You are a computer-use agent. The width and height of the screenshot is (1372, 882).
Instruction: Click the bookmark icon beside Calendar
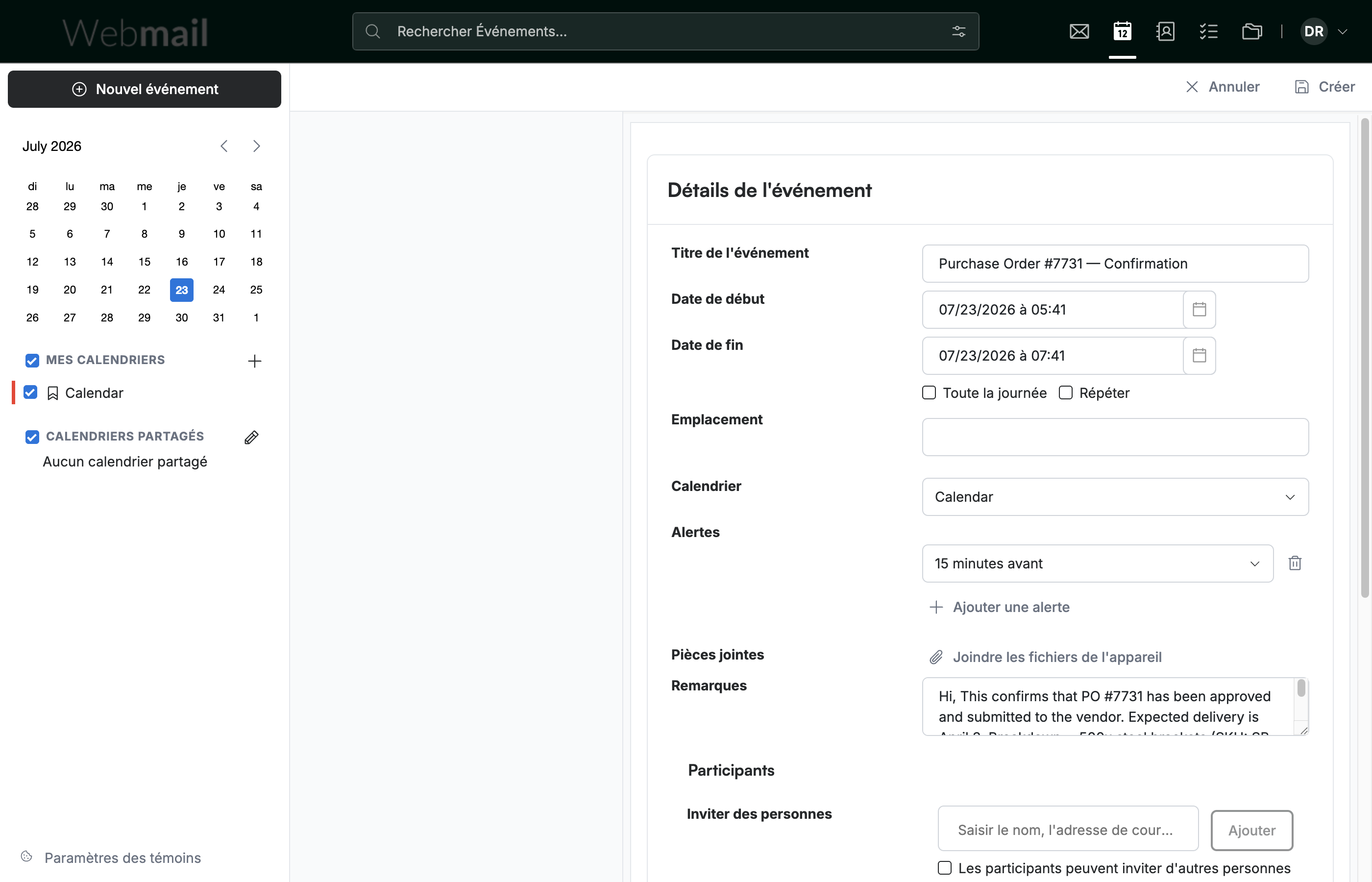coord(53,393)
